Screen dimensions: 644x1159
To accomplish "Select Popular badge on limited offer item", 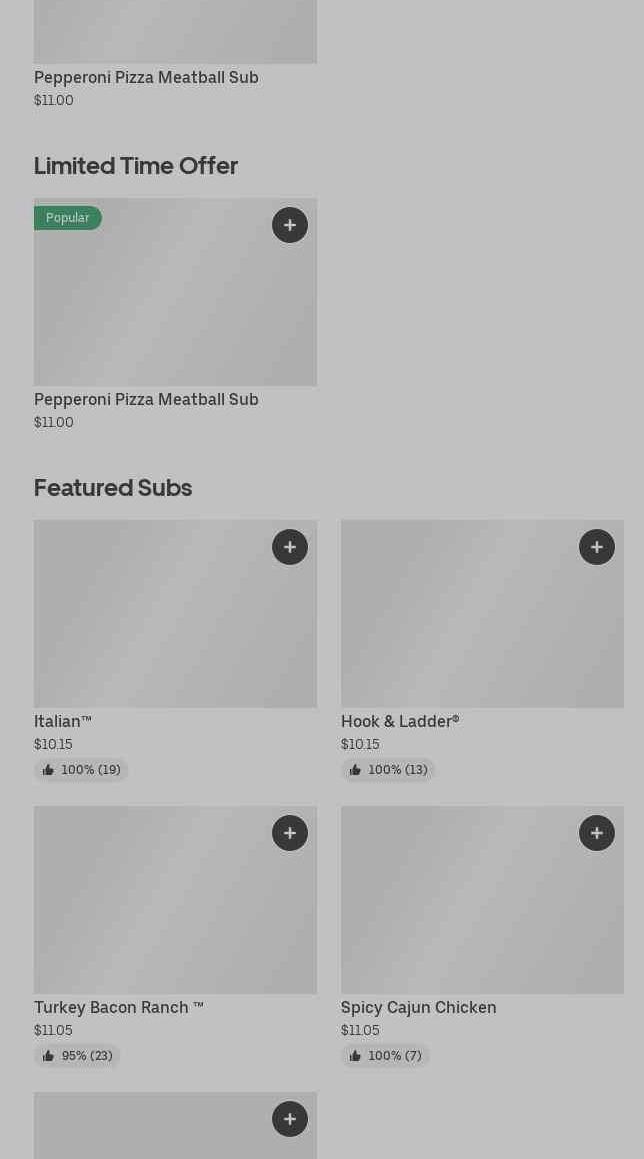I will (67, 218).
